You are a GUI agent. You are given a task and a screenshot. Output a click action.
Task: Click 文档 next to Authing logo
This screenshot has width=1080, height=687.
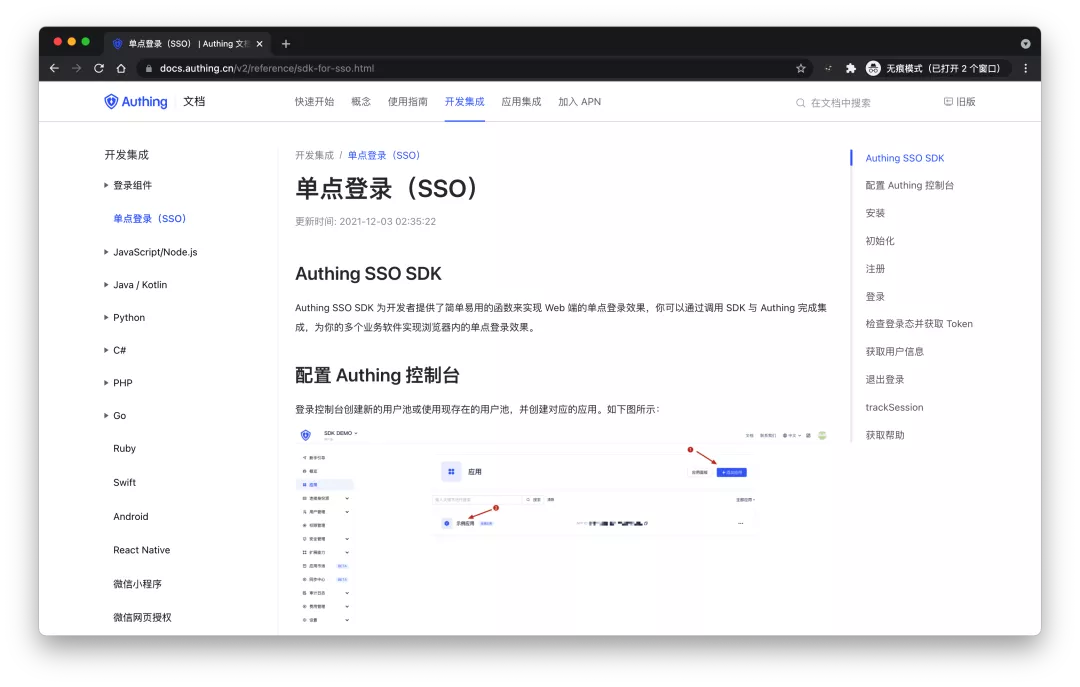[x=194, y=101]
